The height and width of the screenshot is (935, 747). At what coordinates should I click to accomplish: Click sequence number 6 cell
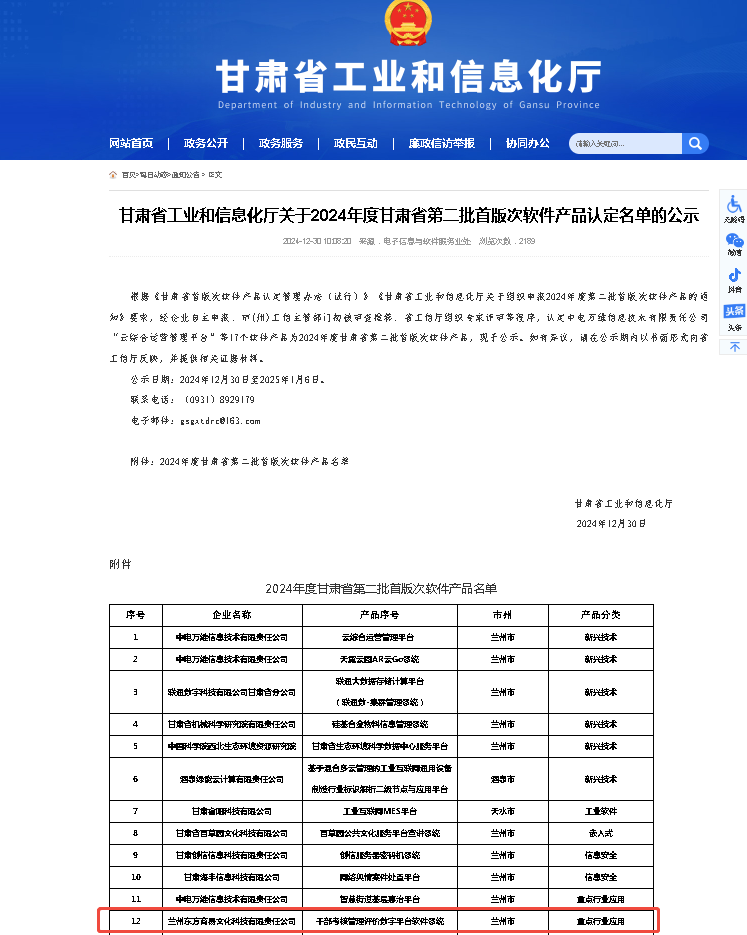click(135, 779)
